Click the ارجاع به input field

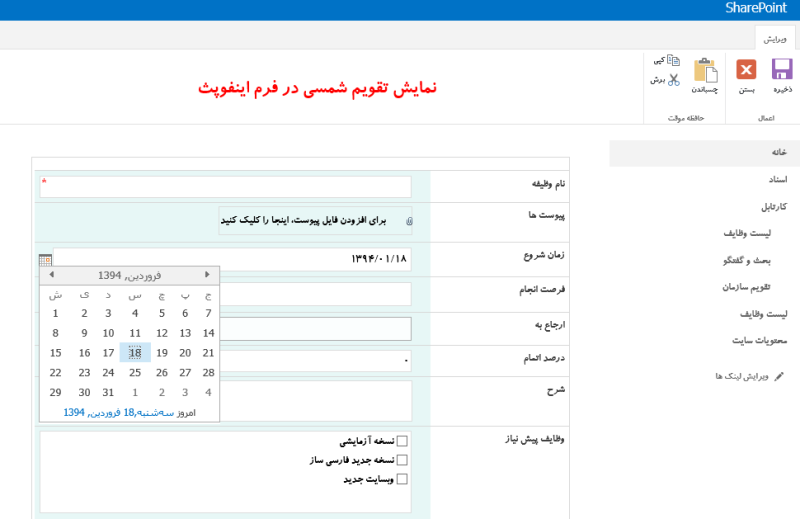[x=315, y=329]
